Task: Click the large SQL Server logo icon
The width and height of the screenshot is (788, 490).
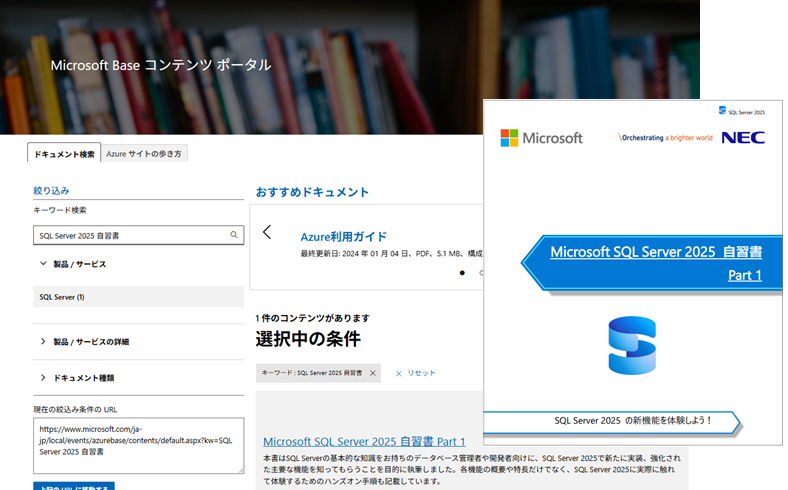Action: [631, 347]
